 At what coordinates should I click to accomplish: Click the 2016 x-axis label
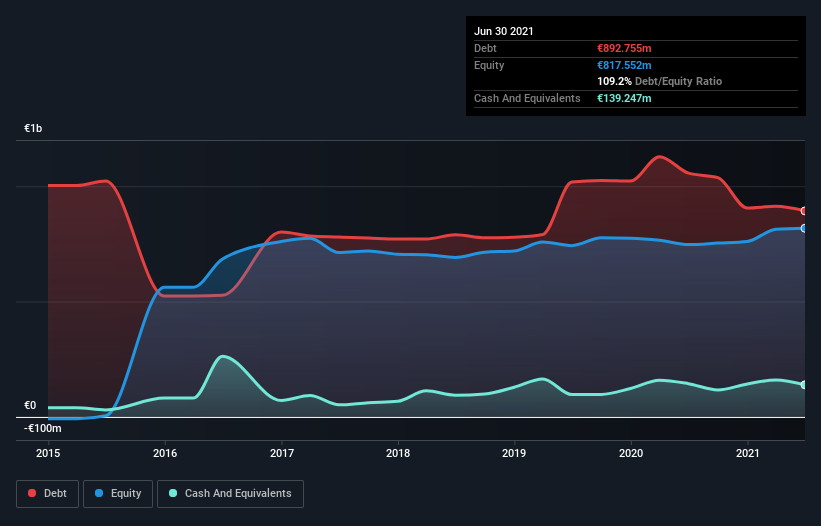pyautogui.click(x=165, y=453)
